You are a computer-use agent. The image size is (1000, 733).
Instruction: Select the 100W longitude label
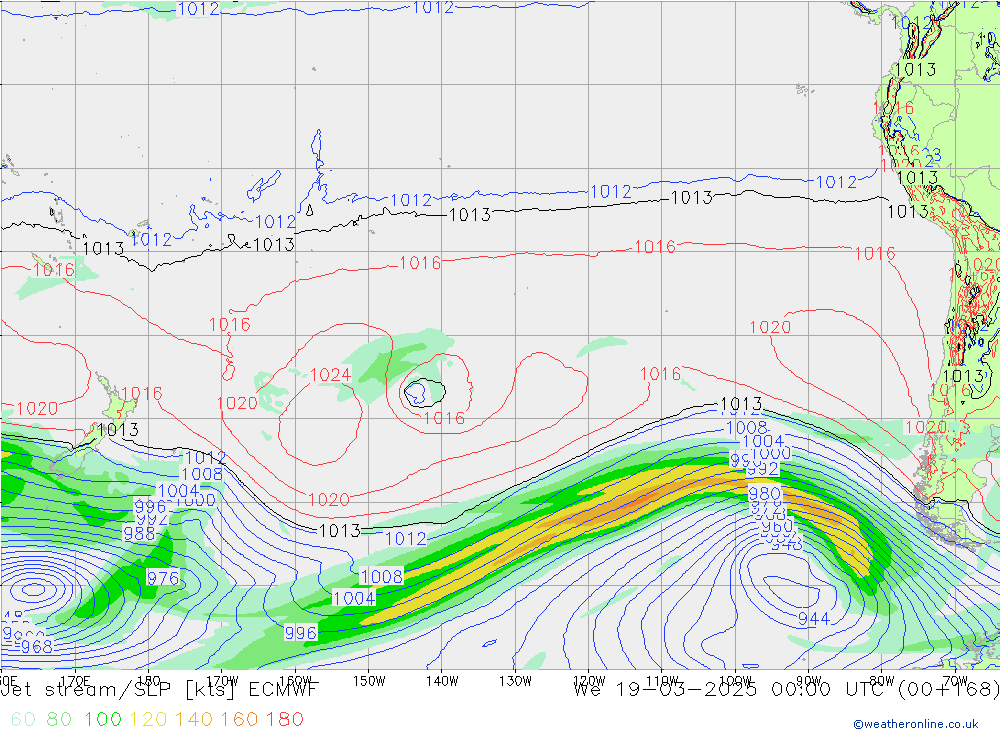[x=735, y=681]
